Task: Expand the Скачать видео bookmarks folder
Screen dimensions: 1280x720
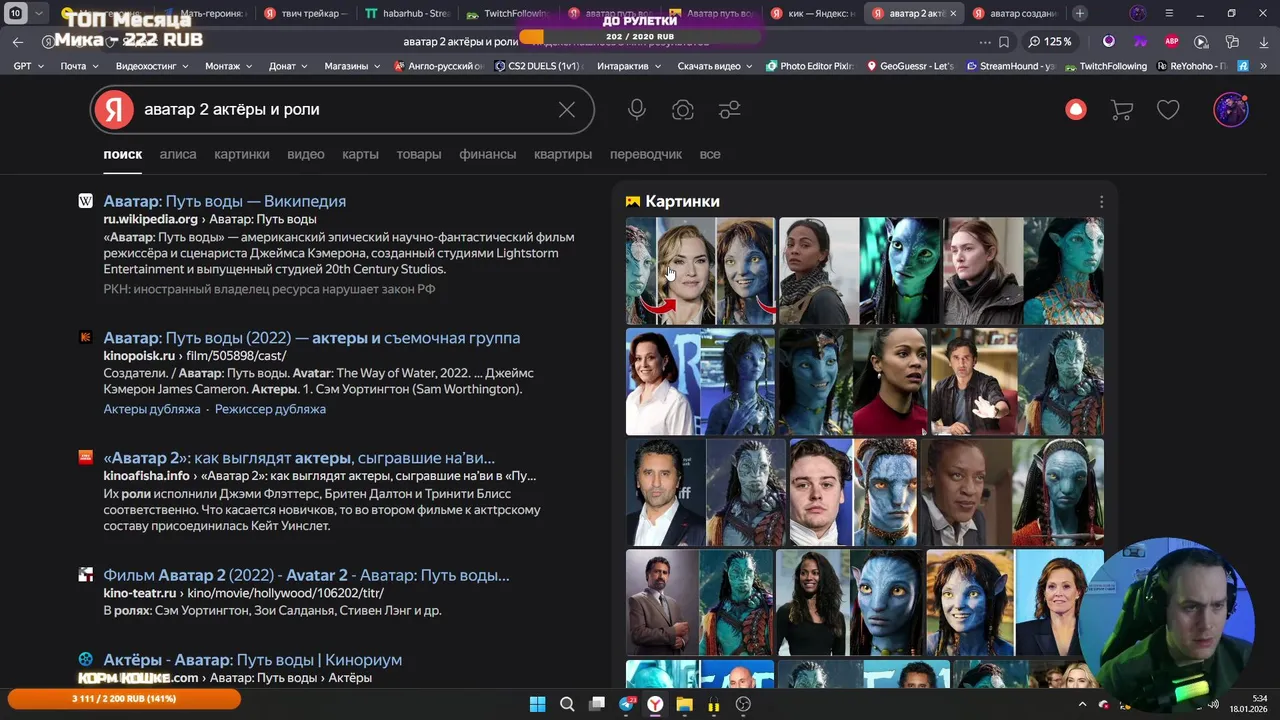Action: click(715, 66)
